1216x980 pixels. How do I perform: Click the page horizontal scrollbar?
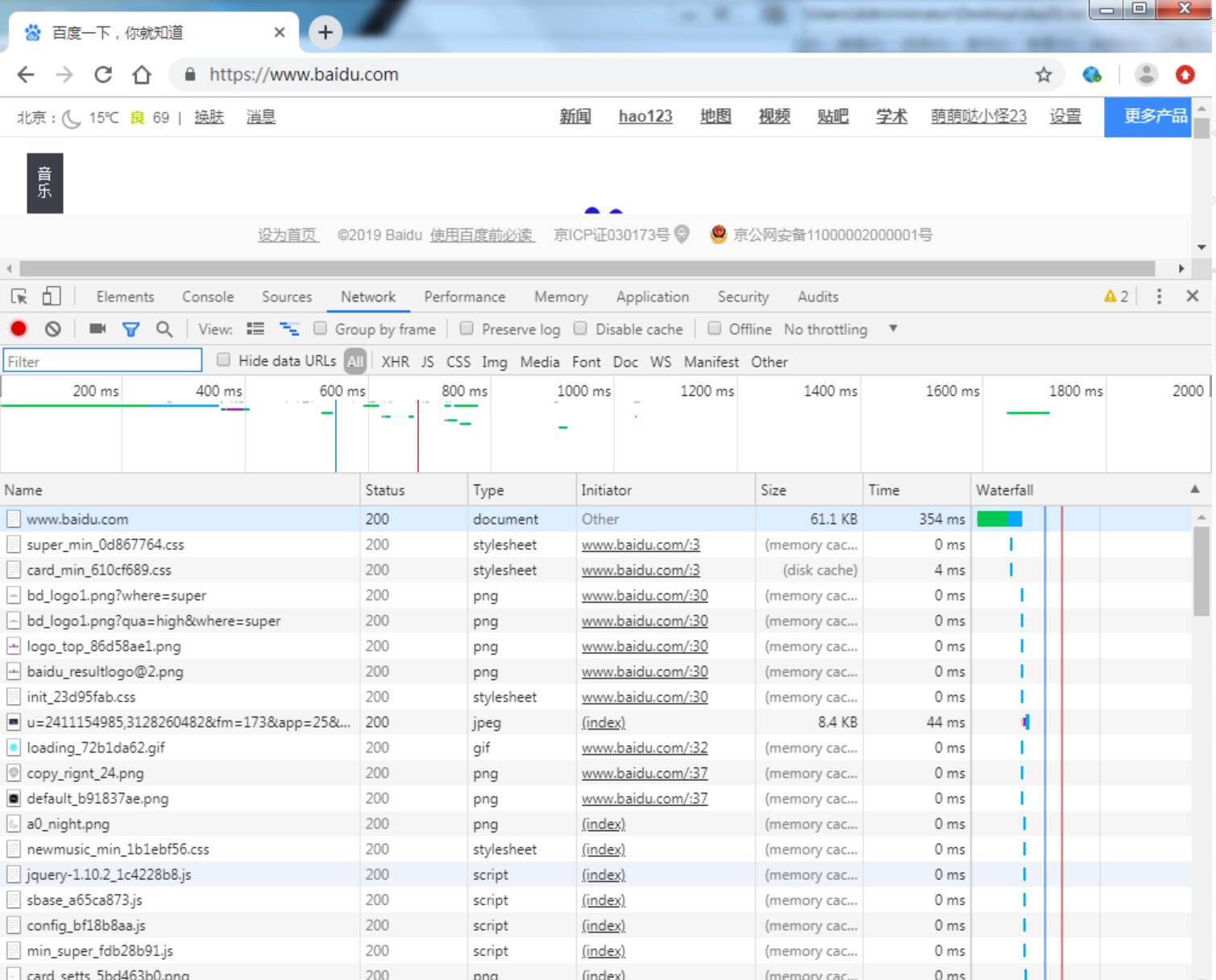(x=587, y=268)
